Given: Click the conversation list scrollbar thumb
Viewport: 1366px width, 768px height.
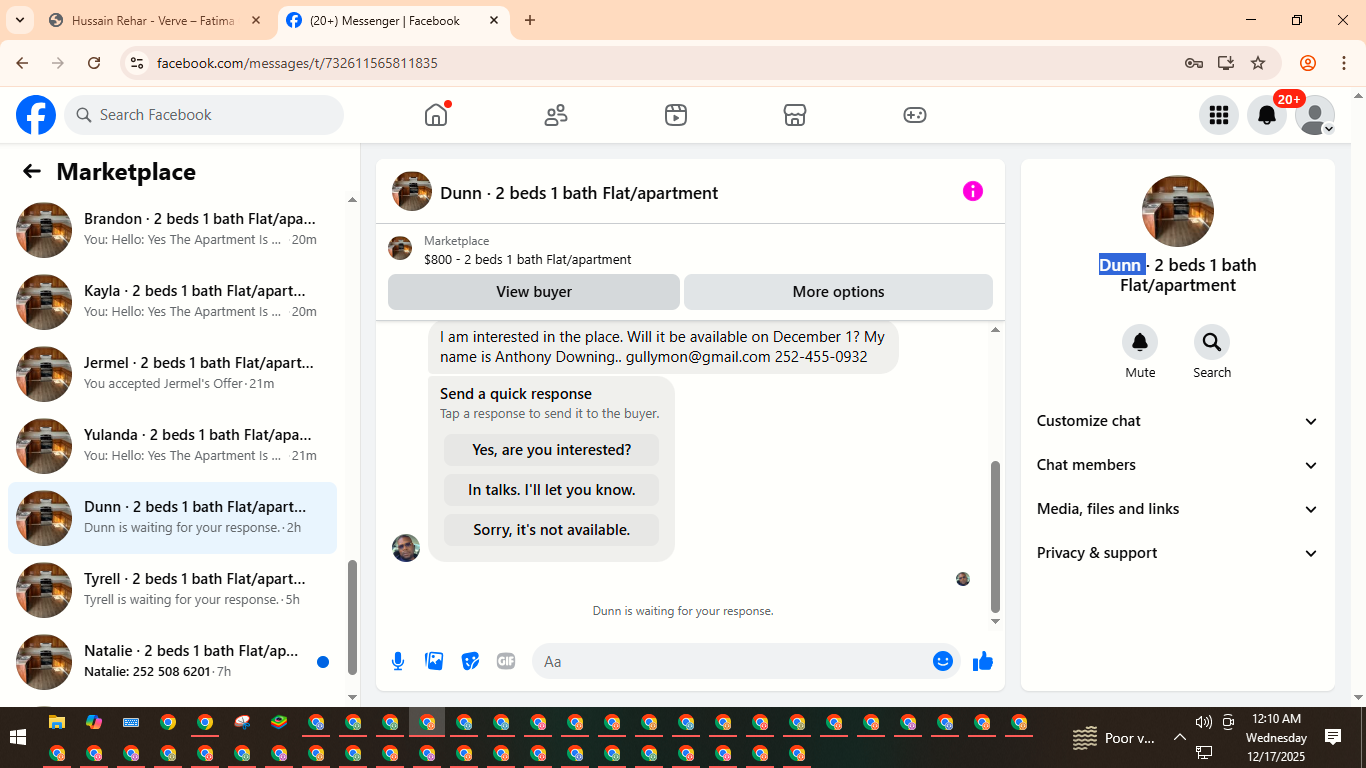Looking at the screenshot, I should [352, 617].
